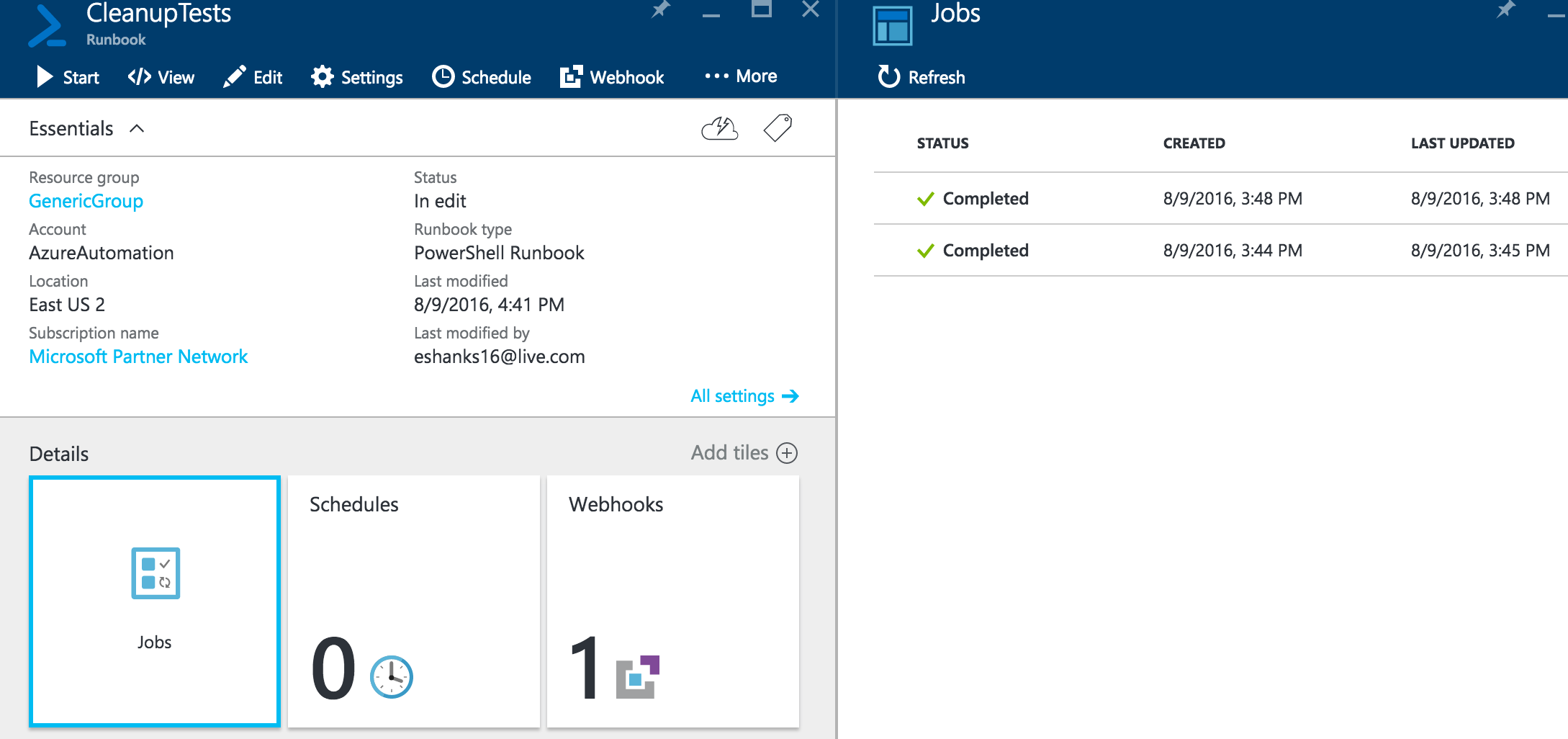1568x739 pixels.
Task: Click the diagnostics lightning-cloud icon
Action: click(x=718, y=128)
